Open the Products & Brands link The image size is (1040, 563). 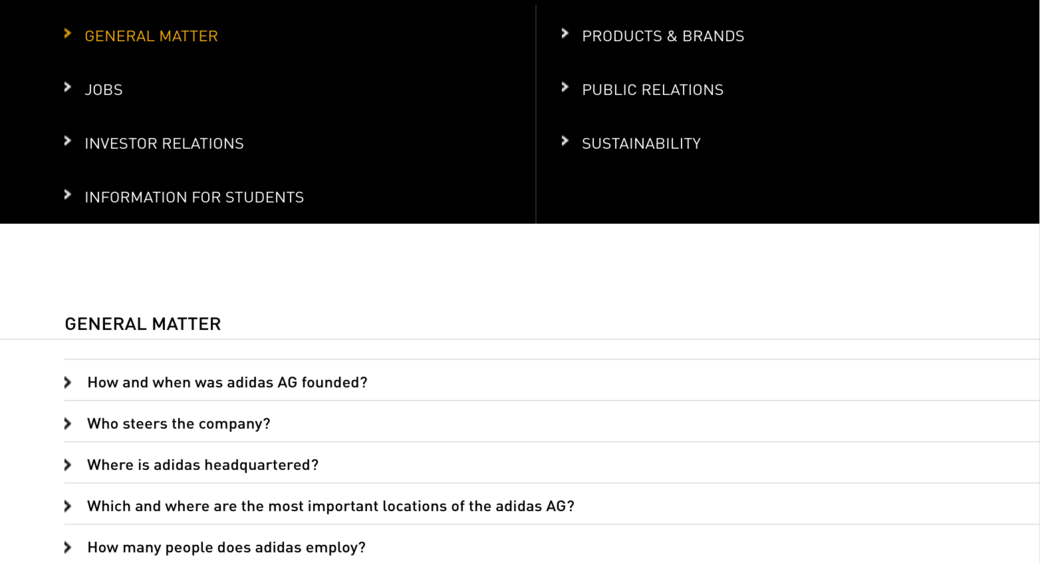(663, 36)
